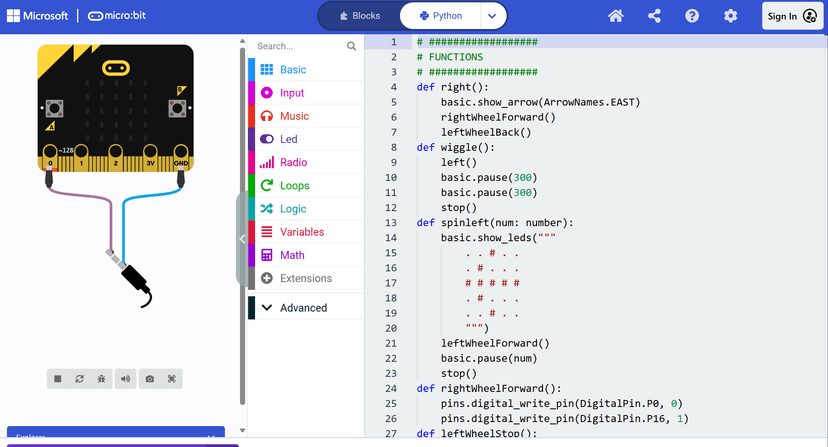Collapse the simulator with the side arrow handle
The height and width of the screenshot is (447, 828).
(x=242, y=239)
